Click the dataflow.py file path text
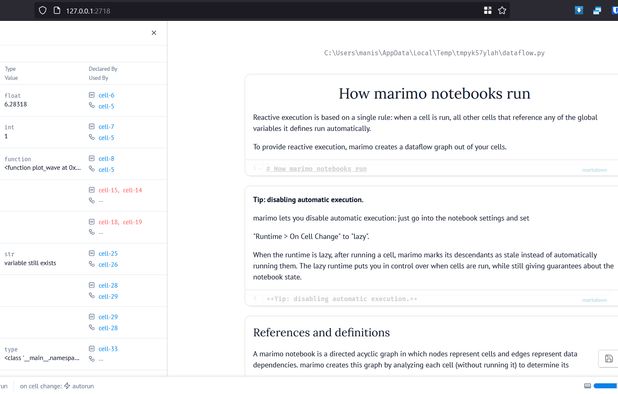The image size is (618, 394). tap(434, 53)
